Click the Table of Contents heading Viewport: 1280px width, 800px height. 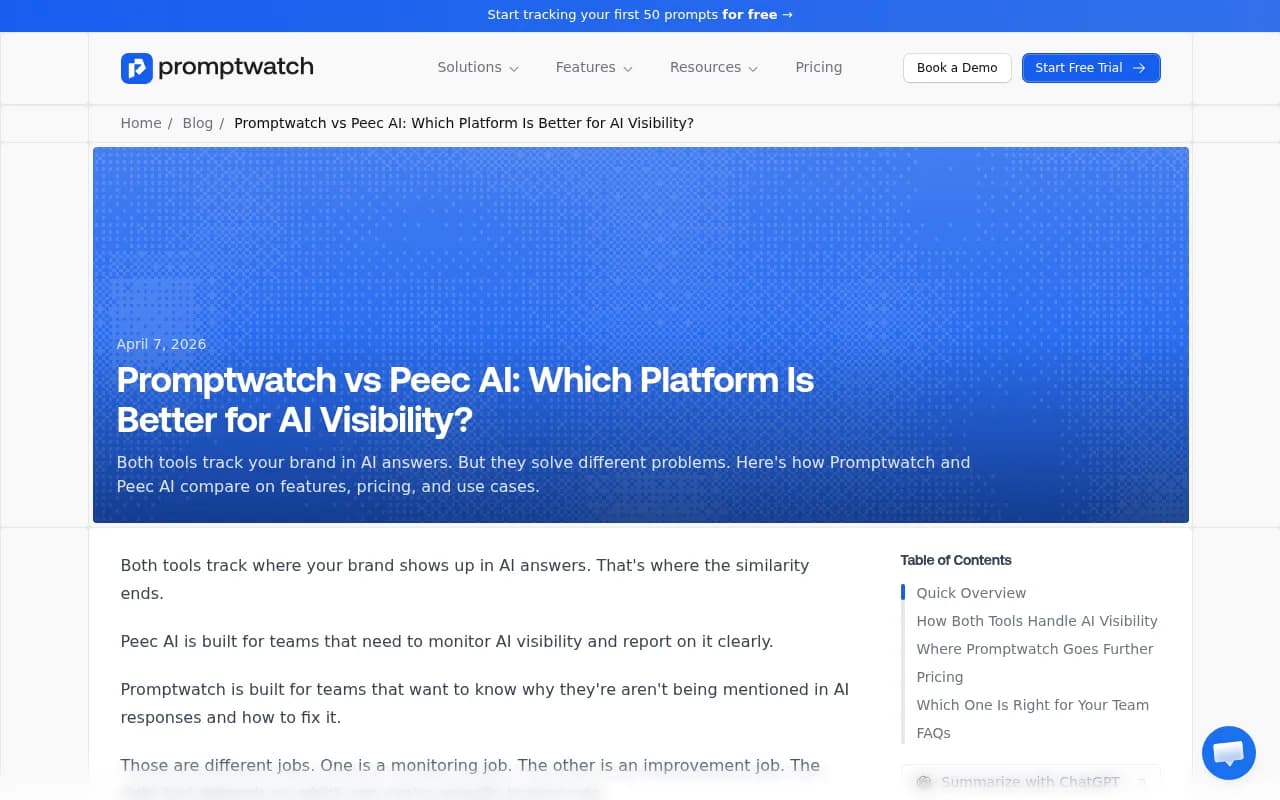click(956, 560)
